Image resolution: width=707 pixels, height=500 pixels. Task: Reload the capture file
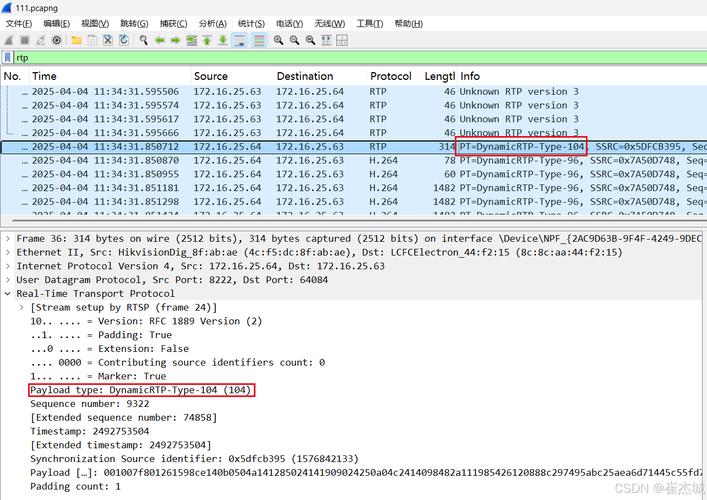[124, 41]
